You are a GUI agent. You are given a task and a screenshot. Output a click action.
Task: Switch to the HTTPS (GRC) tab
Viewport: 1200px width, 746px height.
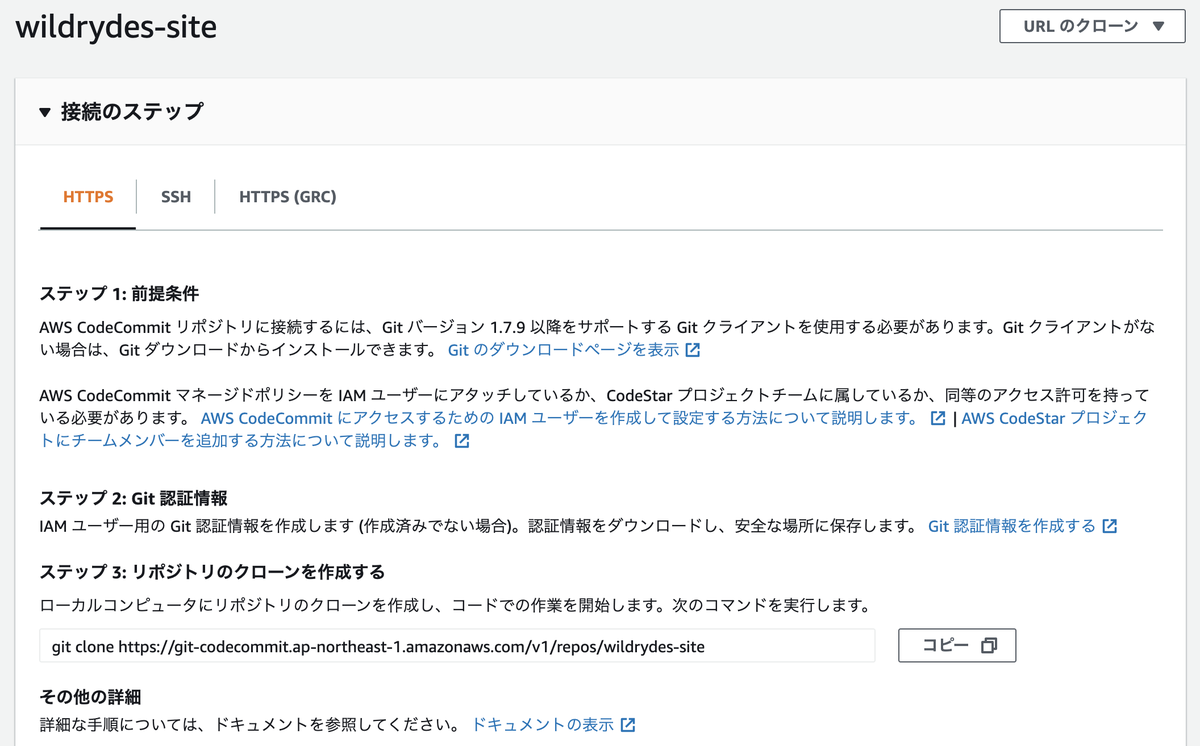coord(287,196)
